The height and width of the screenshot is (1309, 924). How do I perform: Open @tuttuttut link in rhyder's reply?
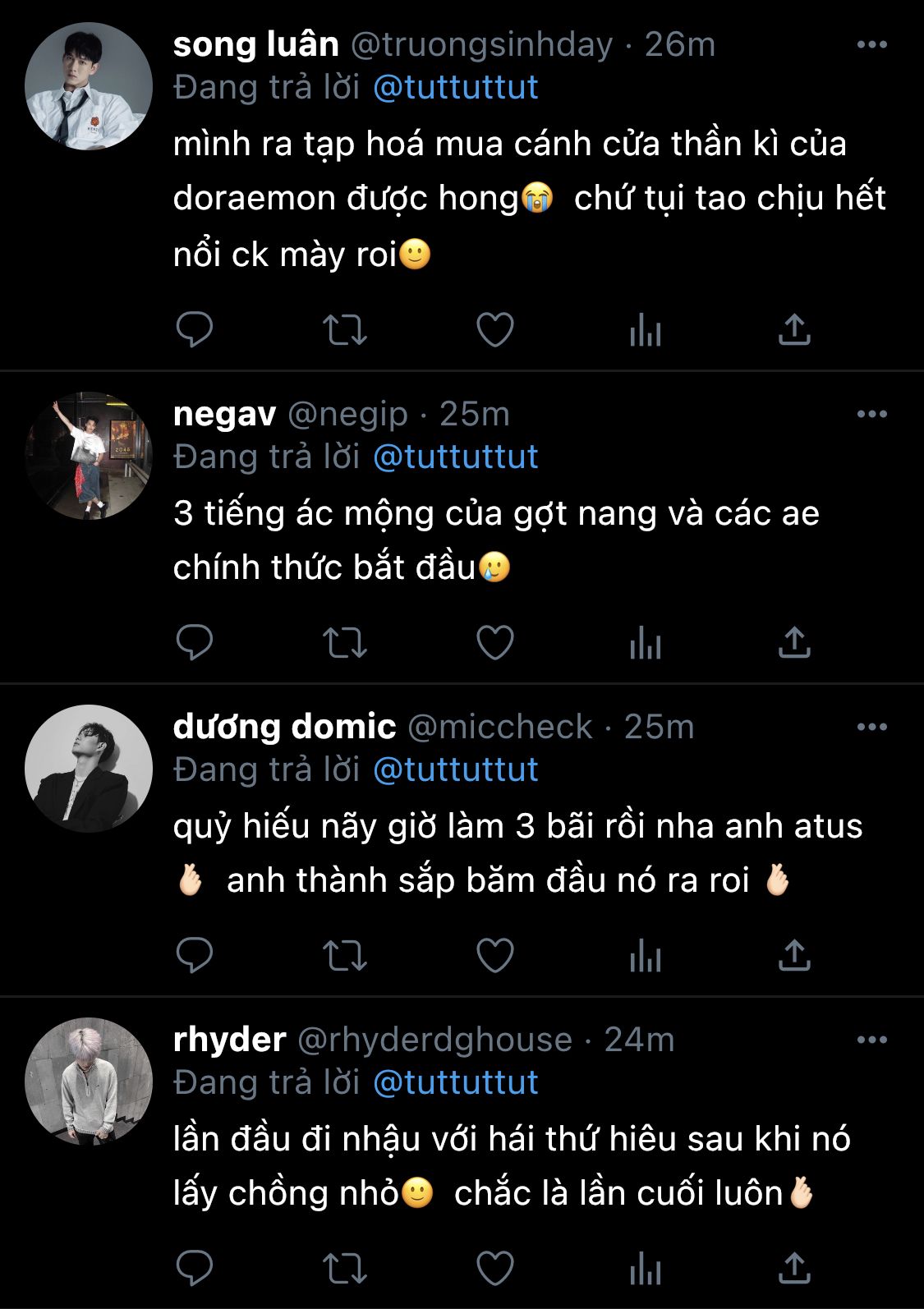(455, 1082)
